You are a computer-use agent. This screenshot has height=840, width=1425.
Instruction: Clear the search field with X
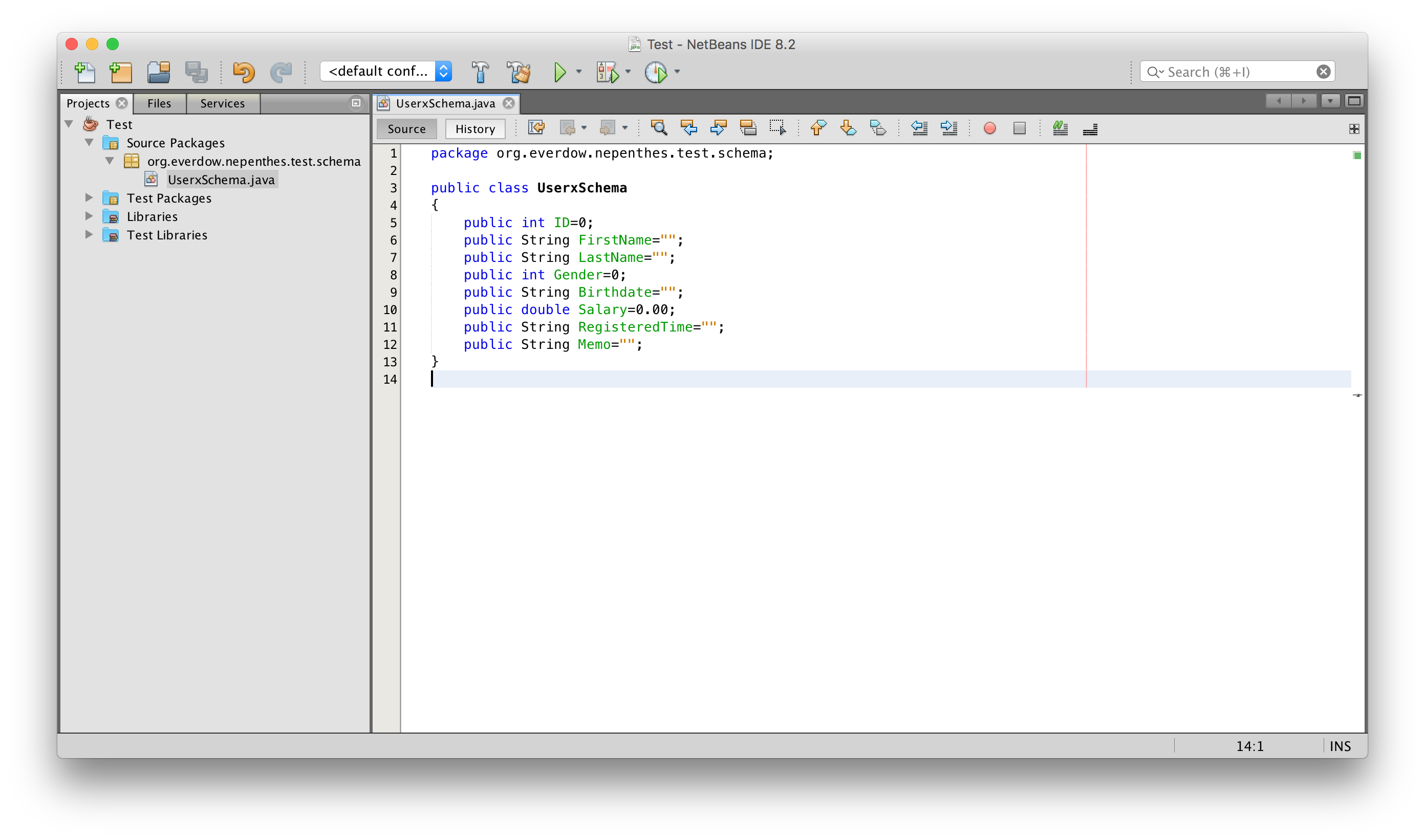(1324, 72)
